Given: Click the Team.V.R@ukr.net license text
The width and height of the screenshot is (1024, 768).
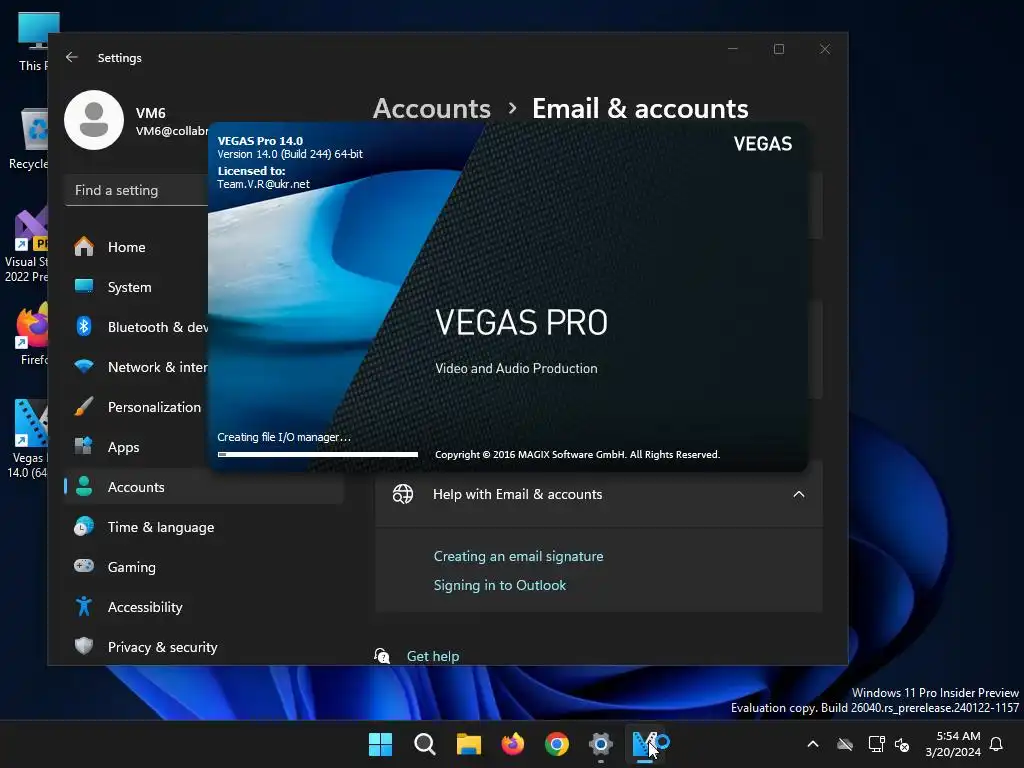Looking at the screenshot, I should [263, 184].
